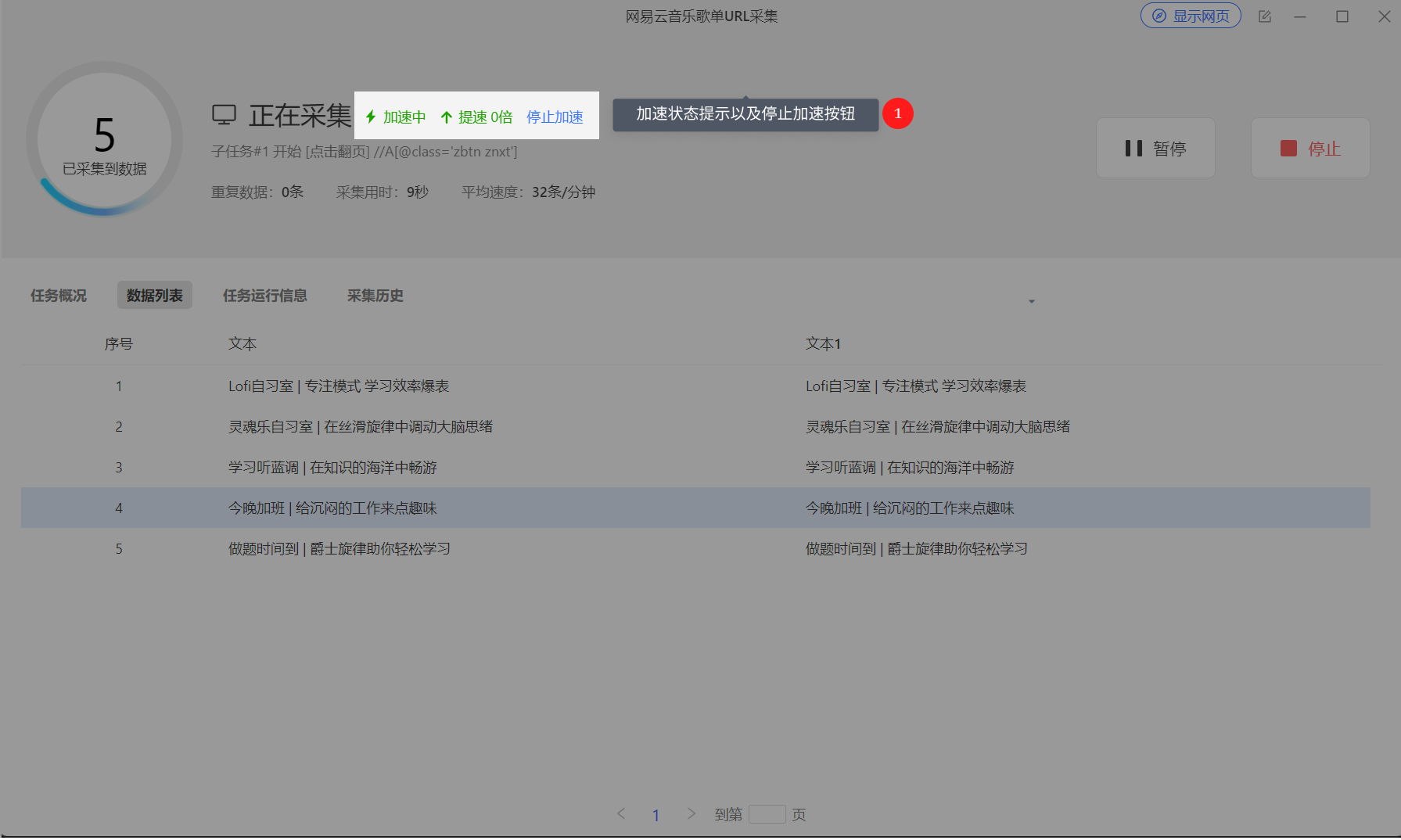Click the 重复数据 0条 statistic
The height and width of the screenshot is (840, 1401).
tap(257, 192)
